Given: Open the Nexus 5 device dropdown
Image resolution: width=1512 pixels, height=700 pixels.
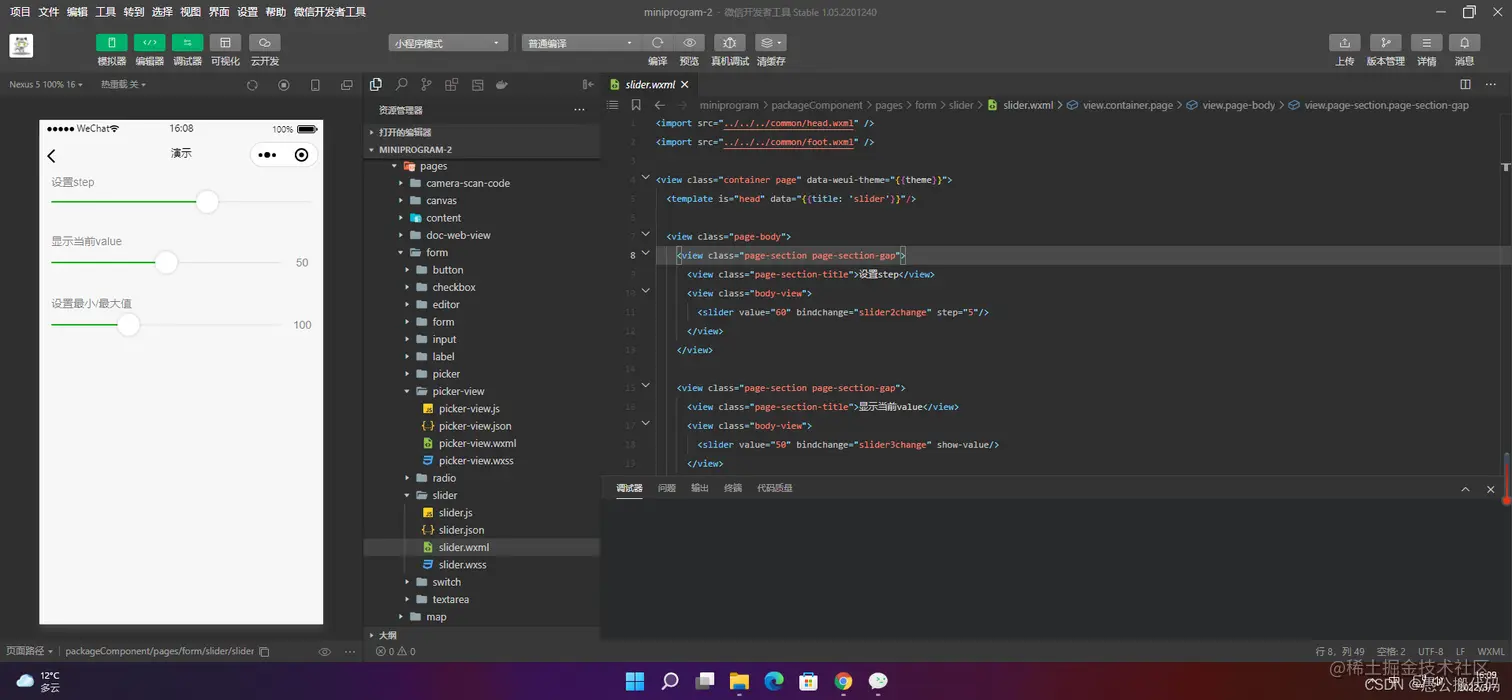Looking at the screenshot, I should tap(46, 85).
